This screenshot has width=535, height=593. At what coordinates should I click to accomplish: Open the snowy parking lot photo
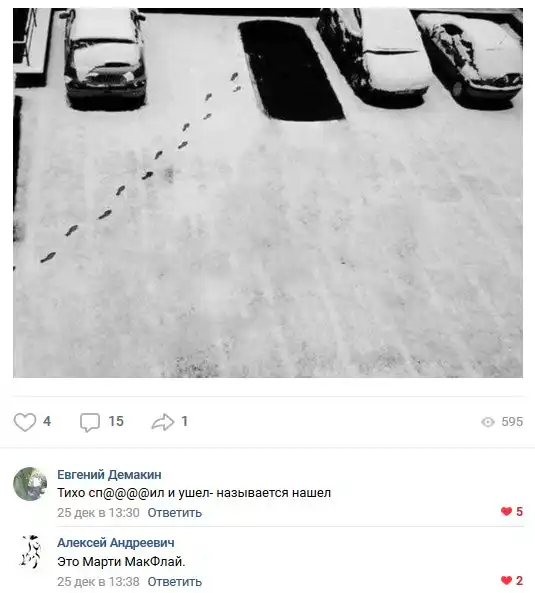tap(268, 193)
